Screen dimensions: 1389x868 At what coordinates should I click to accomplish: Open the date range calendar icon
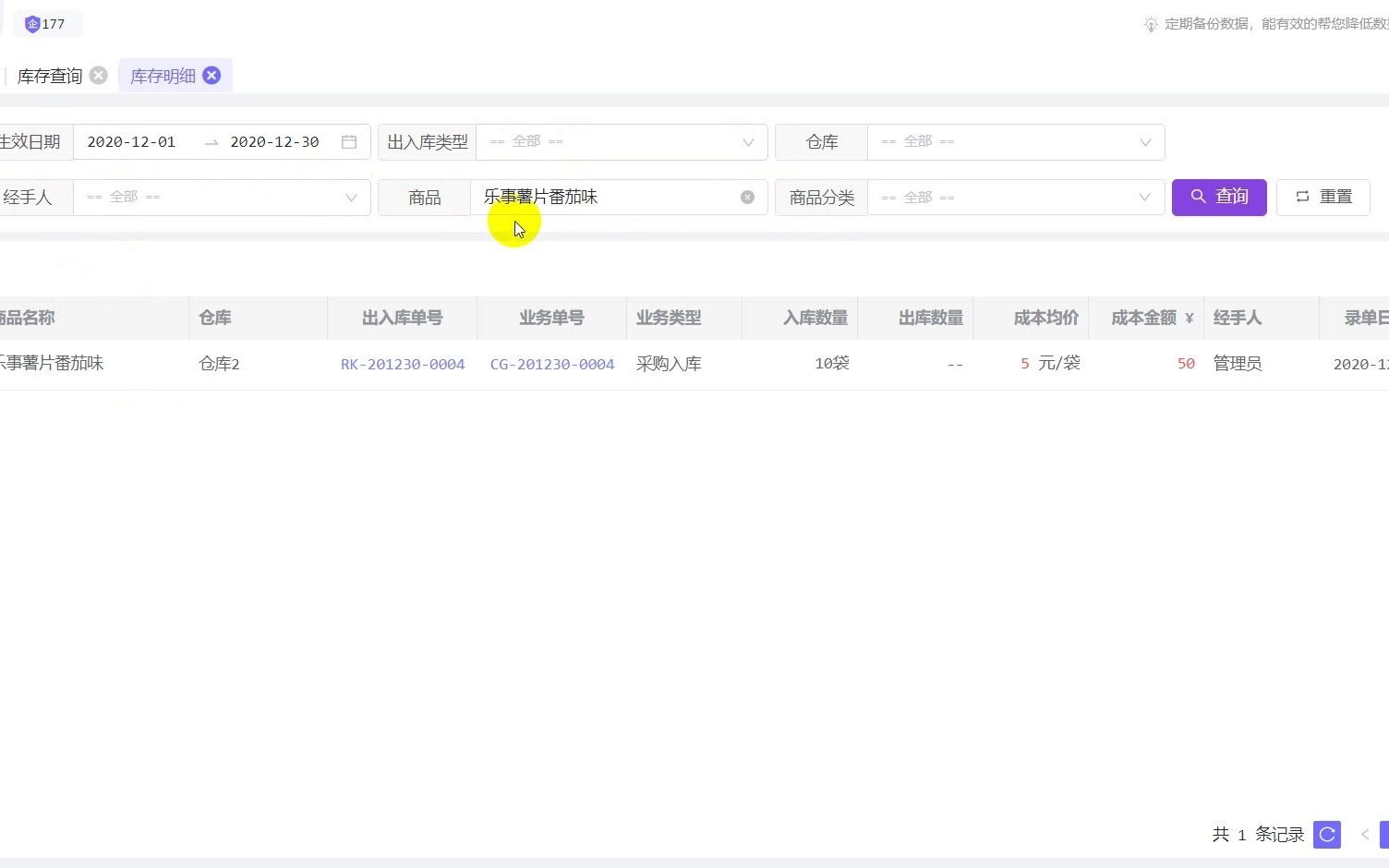point(349,142)
